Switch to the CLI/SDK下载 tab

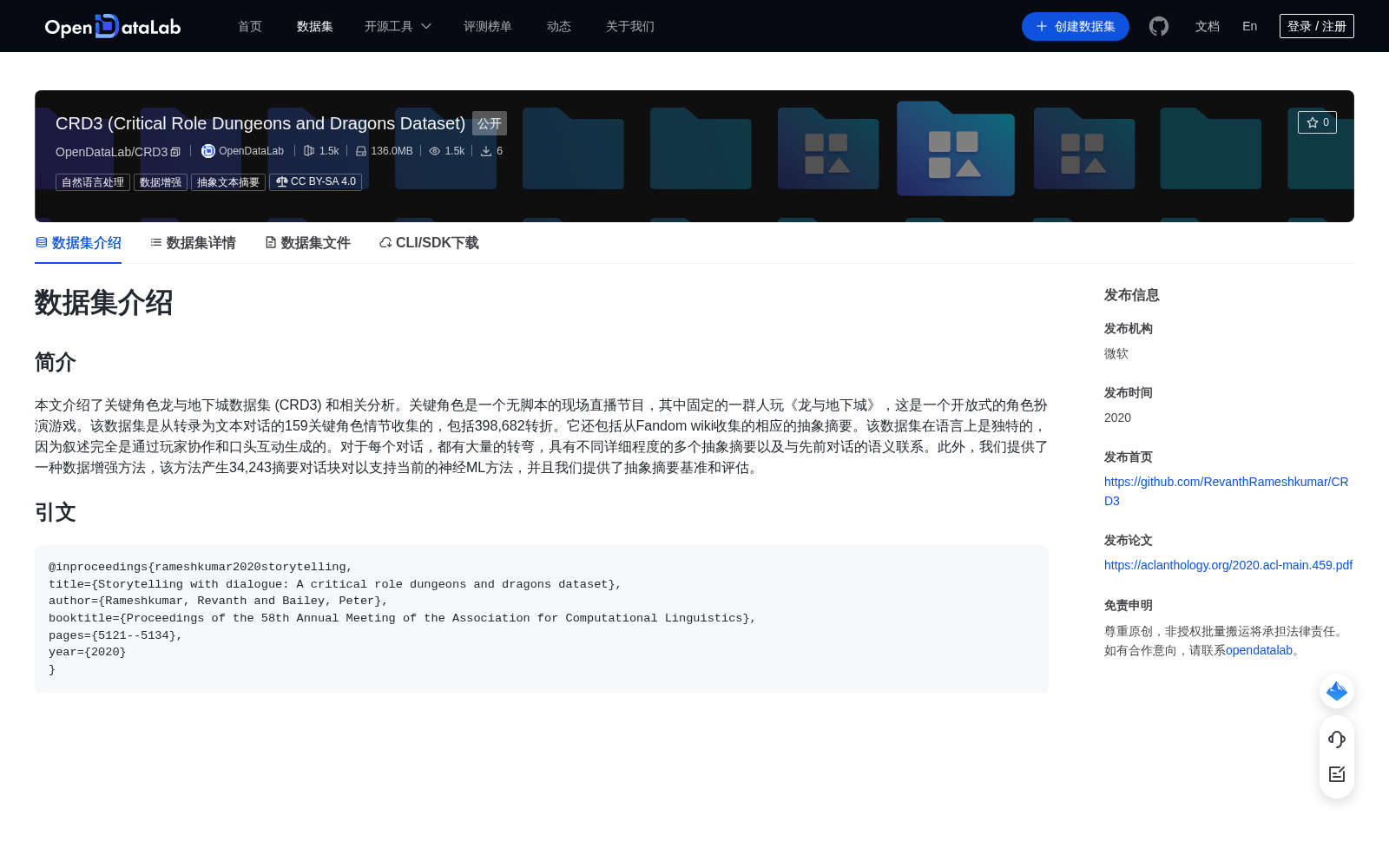(x=429, y=243)
